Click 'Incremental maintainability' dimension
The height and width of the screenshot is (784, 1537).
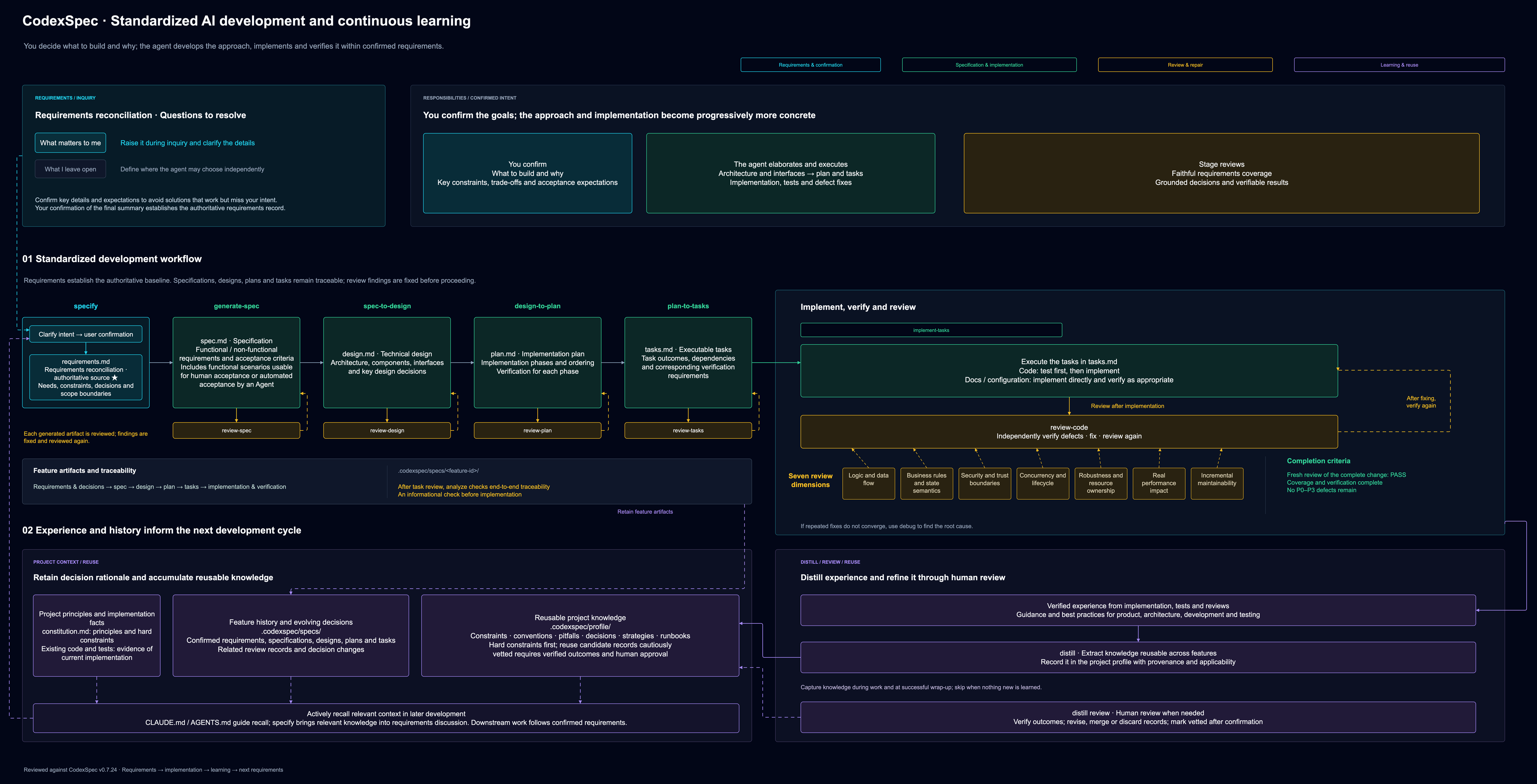[x=1216, y=483]
